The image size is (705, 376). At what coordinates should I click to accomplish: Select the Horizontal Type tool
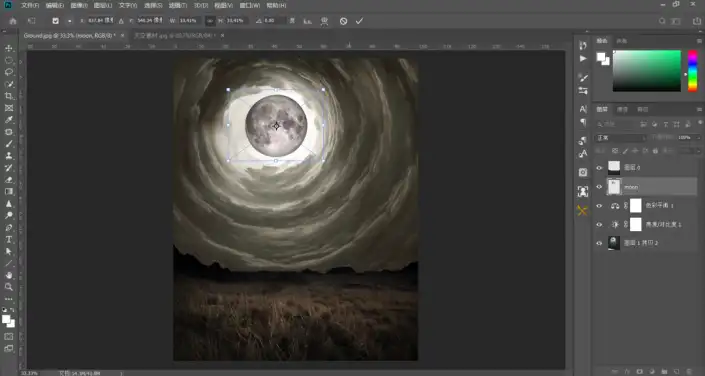pos(9,239)
